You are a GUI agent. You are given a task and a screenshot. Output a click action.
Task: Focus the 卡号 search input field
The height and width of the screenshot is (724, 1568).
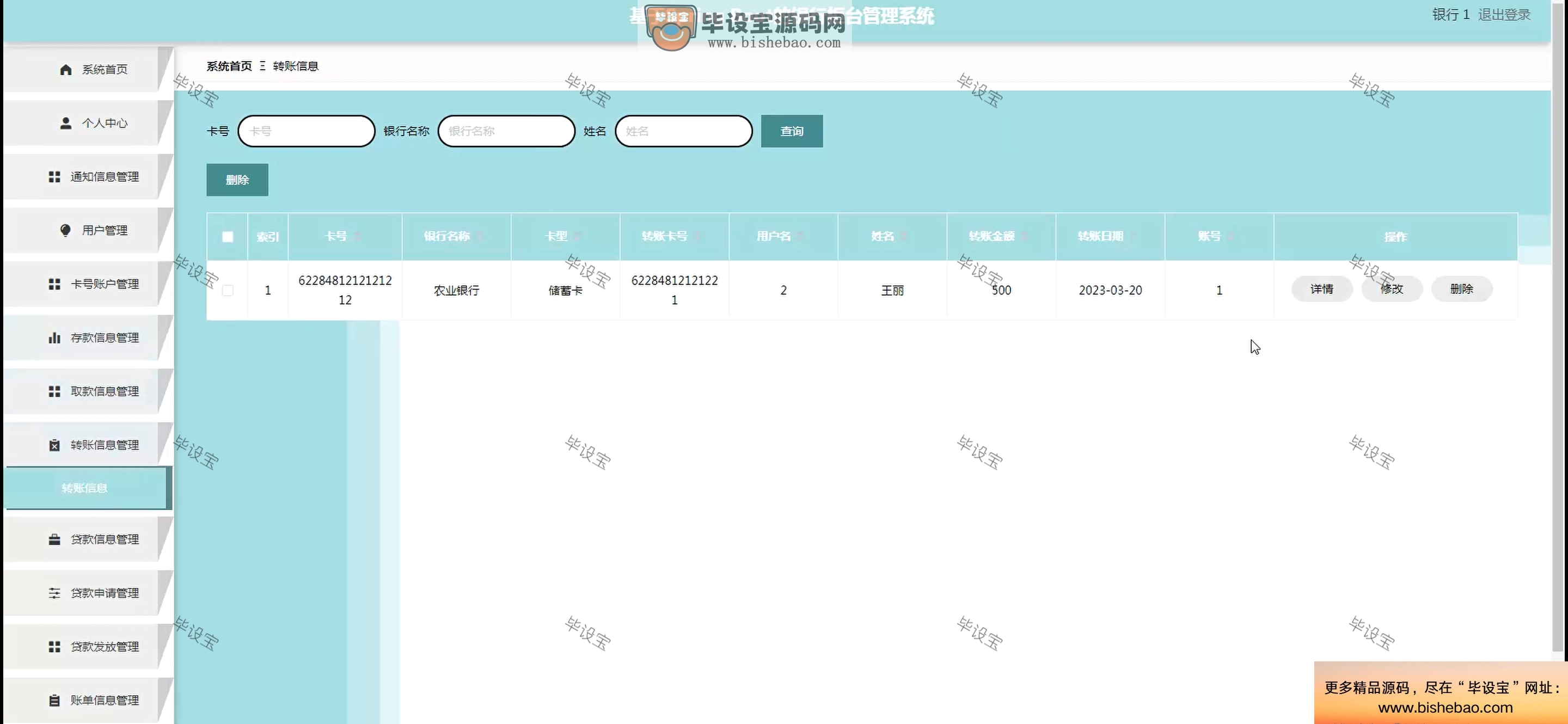306,131
